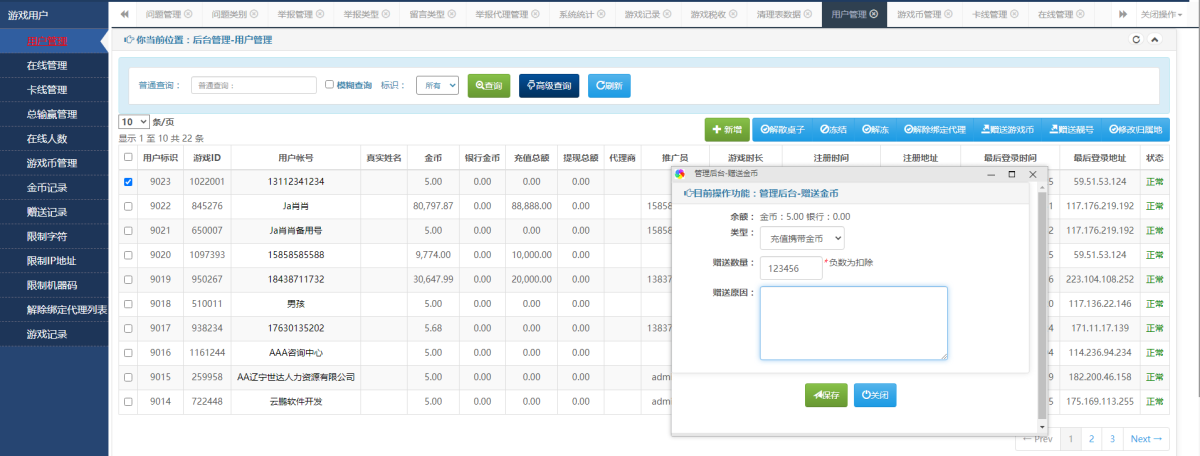Uncheck the checkbox for user 9023
This screenshot has width=1200, height=456.
pyautogui.click(x=127, y=182)
